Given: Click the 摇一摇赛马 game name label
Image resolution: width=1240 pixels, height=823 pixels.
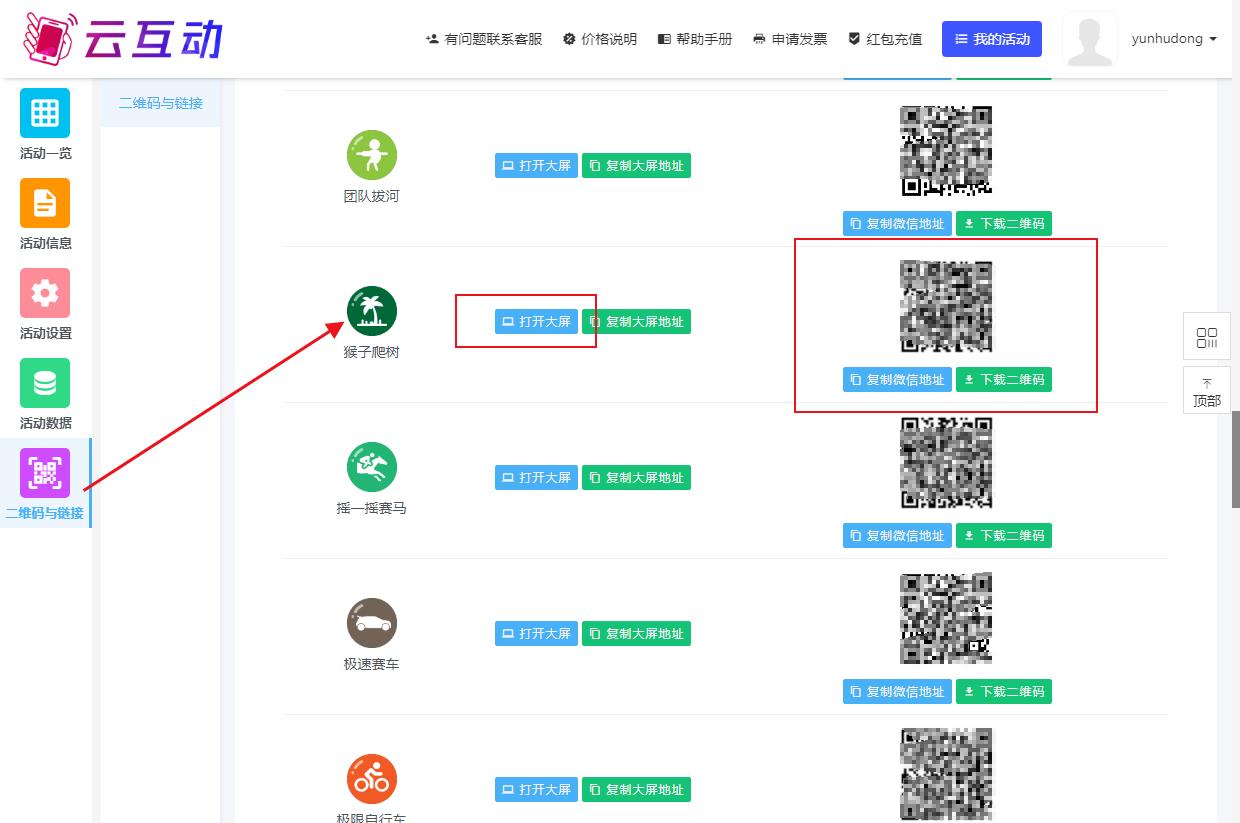Looking at the screenshot, I should pos(372,508).
